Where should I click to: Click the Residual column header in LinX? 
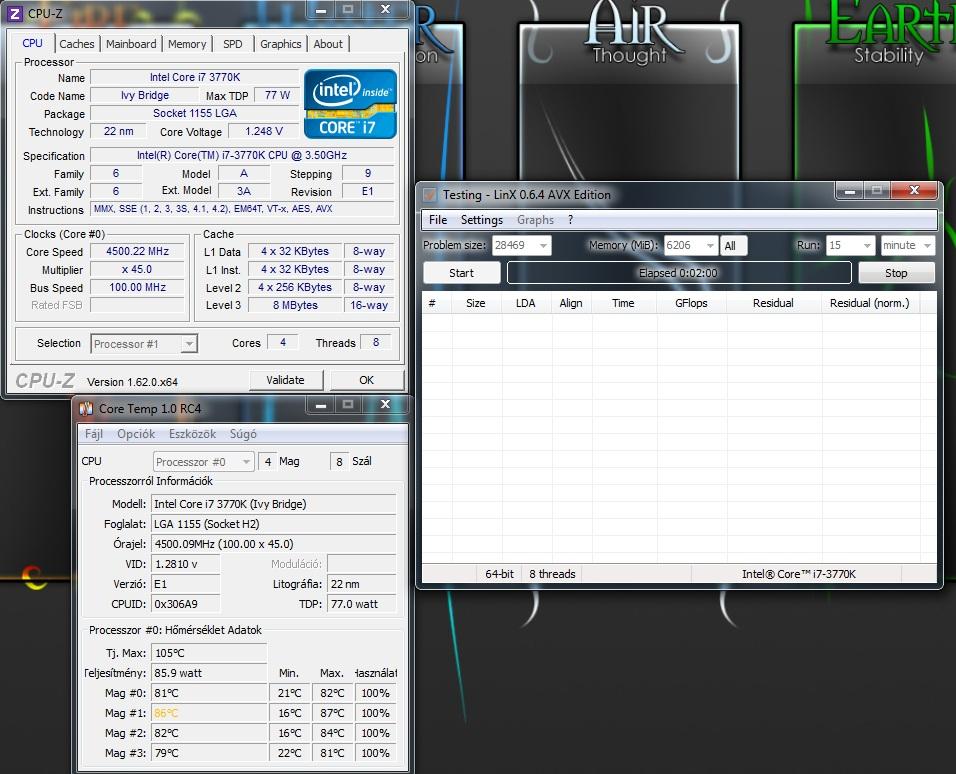[x=773, y=303]
